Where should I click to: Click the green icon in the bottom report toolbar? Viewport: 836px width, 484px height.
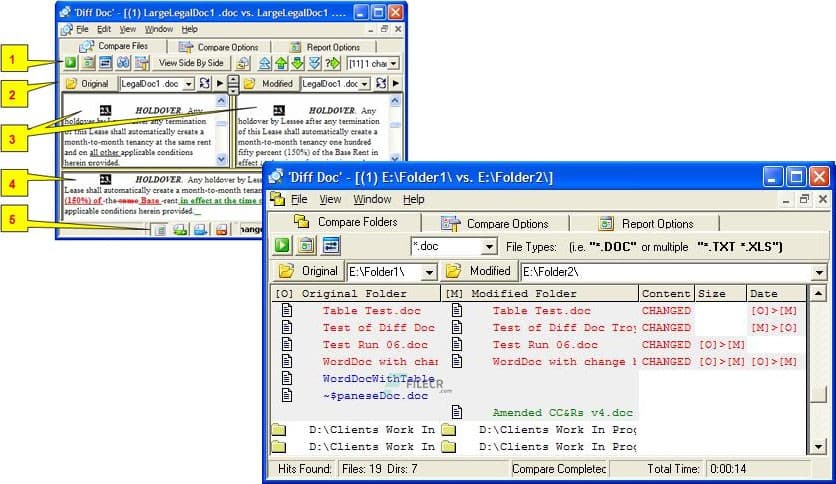coord(180,230)
